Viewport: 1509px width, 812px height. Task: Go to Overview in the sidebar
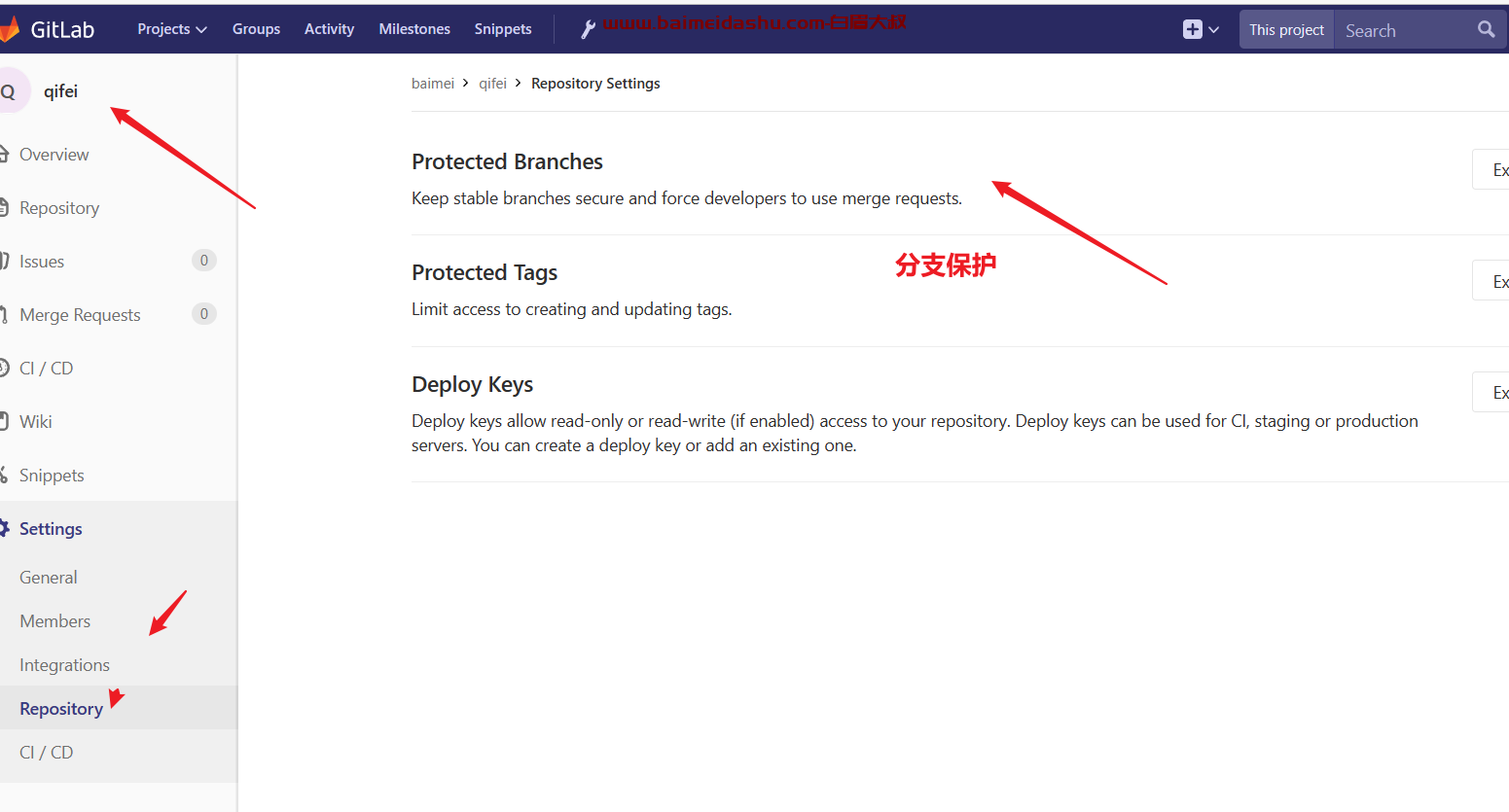click(x=54, y=154)
